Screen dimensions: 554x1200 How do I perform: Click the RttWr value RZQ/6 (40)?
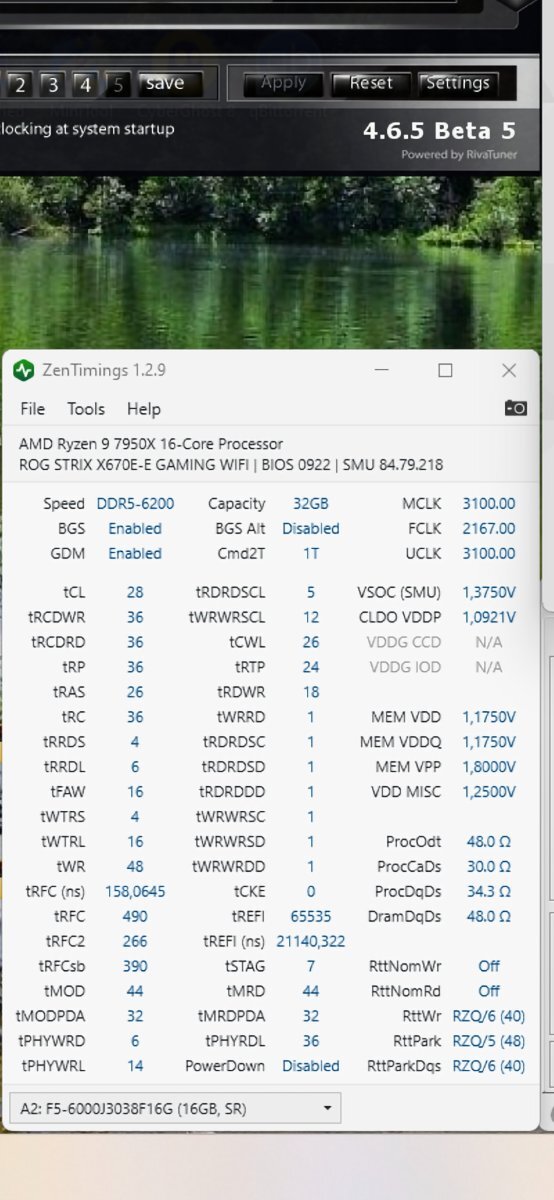point(489,1016)
